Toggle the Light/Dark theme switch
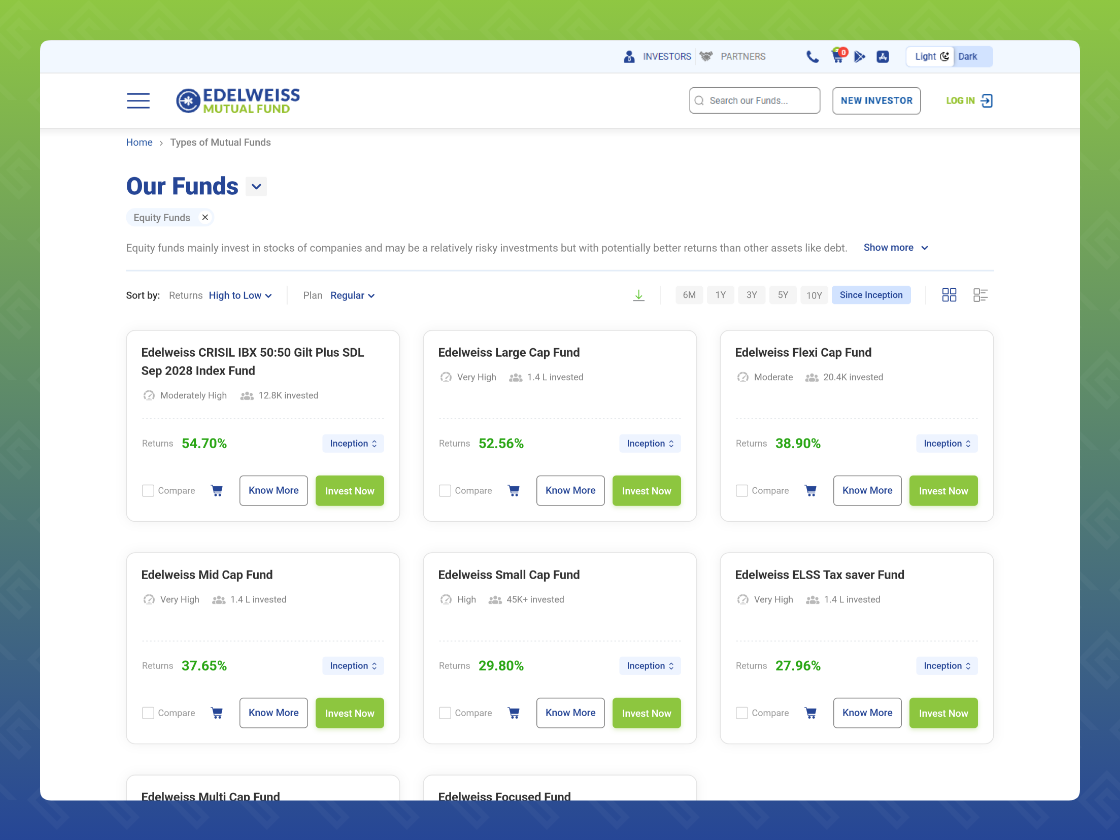 pyautogui.click(x=949, y=56)
